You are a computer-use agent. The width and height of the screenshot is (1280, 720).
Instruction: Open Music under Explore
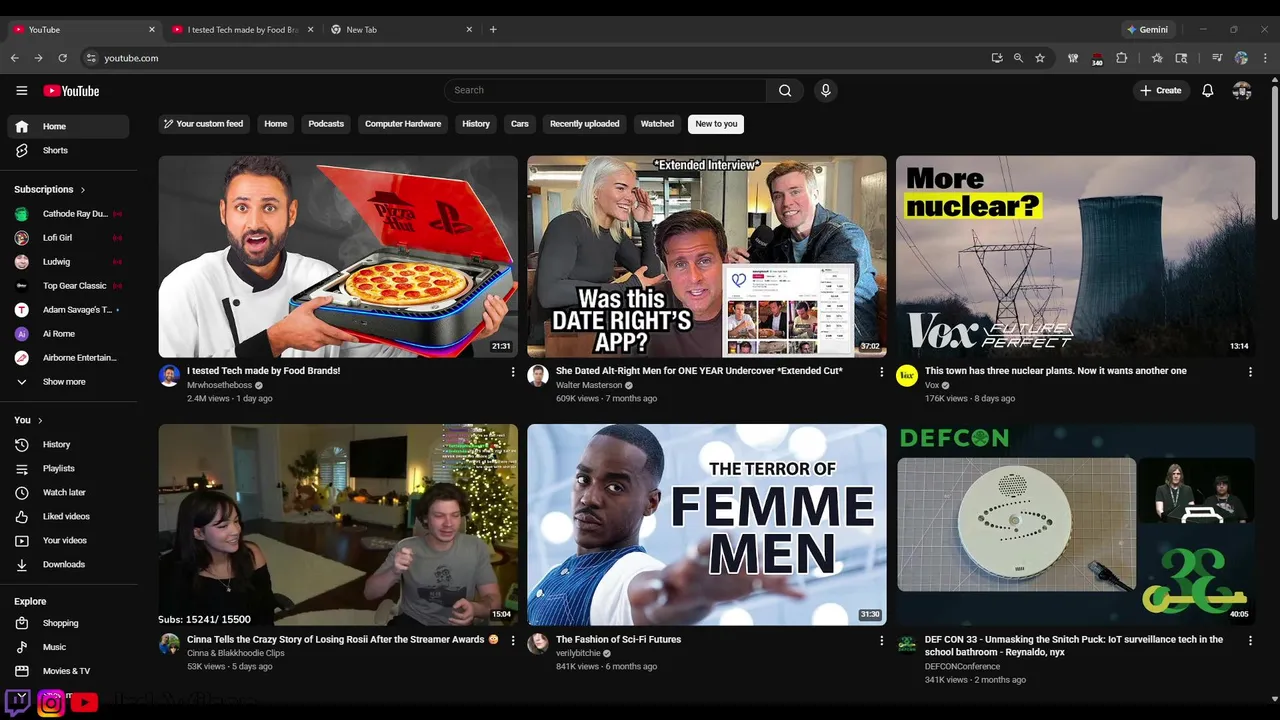coord(68,647)
